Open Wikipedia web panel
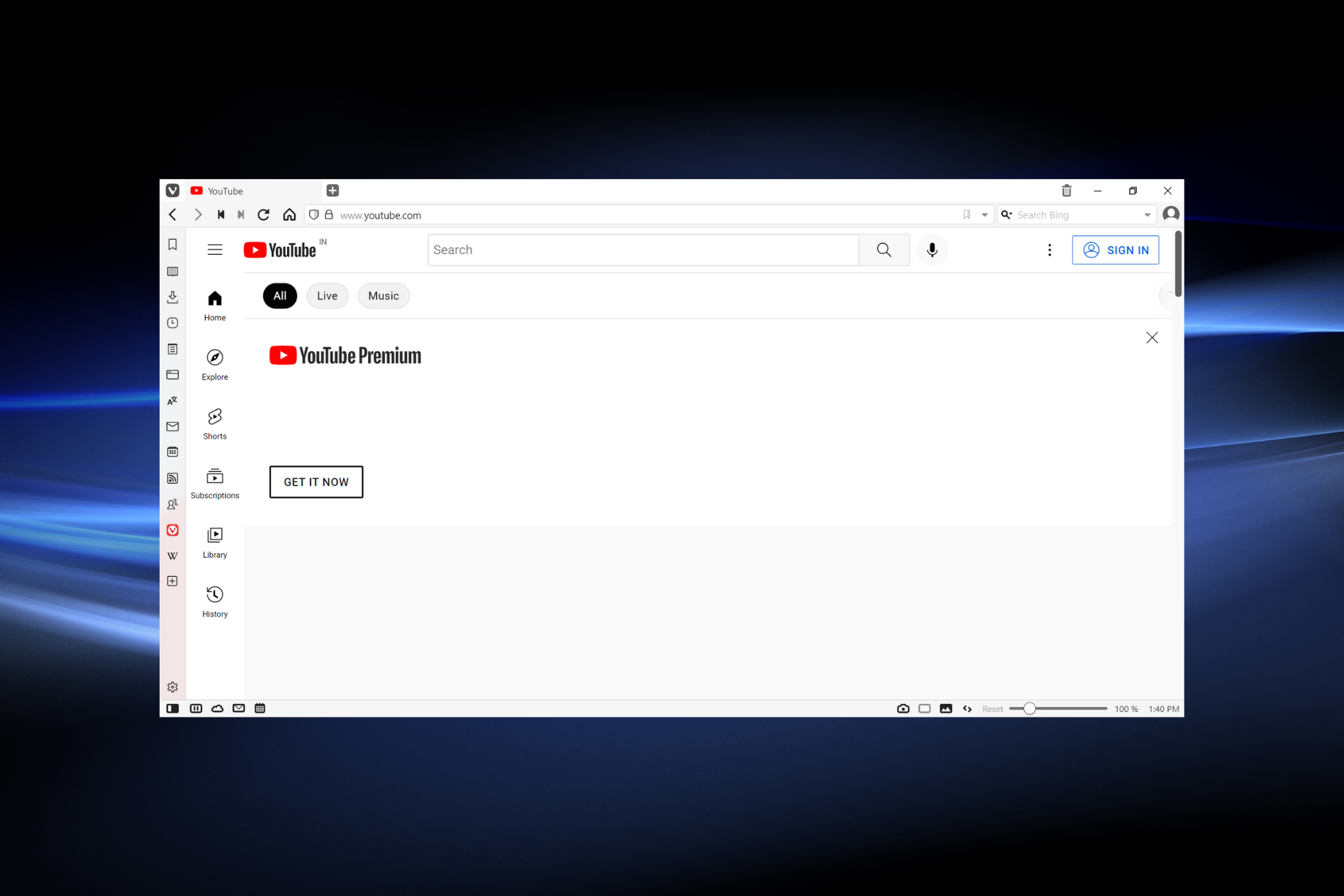 coord(172,556)
